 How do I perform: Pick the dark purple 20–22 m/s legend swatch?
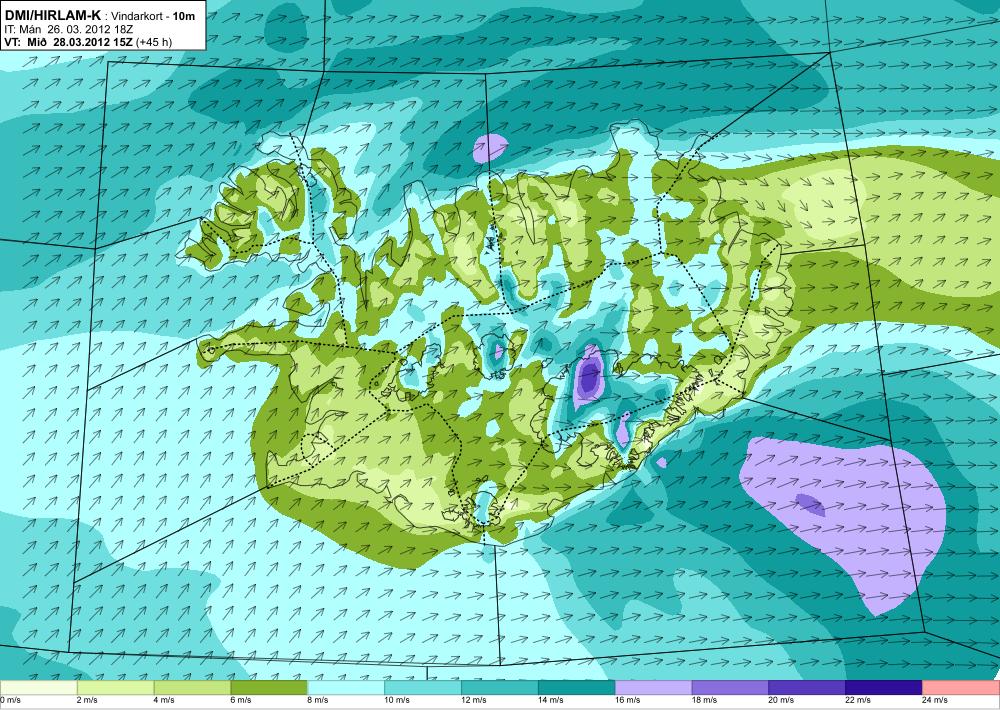point(807,688)
